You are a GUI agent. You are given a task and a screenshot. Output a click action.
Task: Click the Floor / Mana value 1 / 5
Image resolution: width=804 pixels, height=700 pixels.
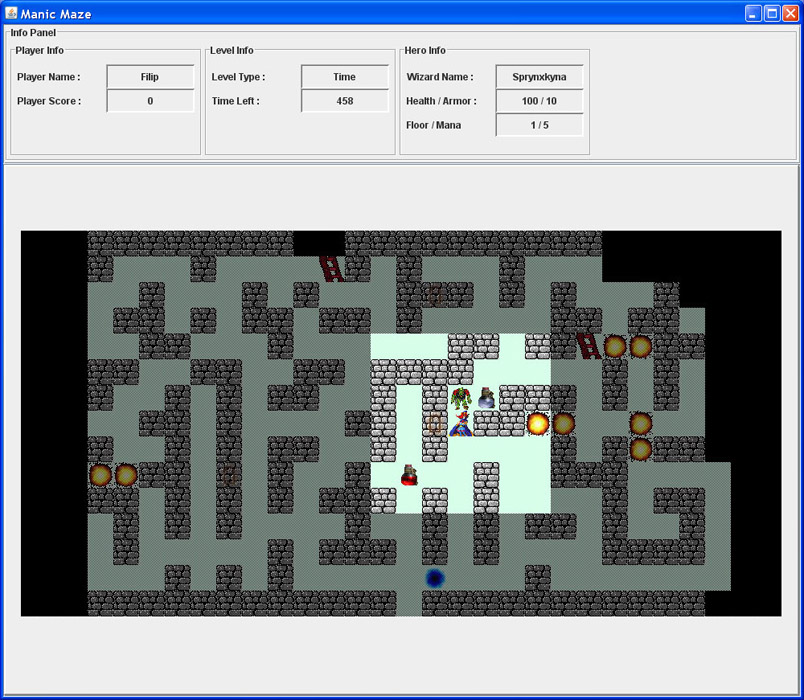539,125
